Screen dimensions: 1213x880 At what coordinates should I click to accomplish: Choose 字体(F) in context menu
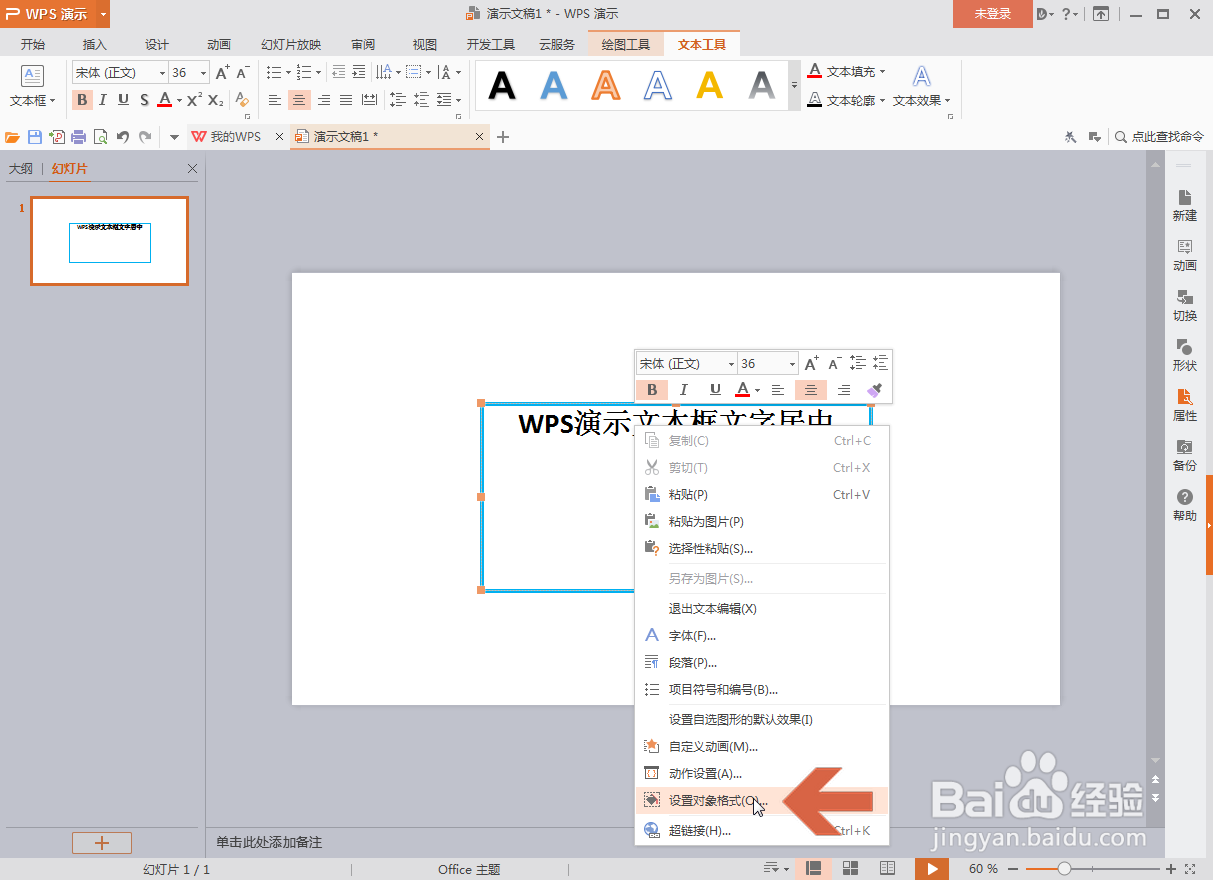tap(762, 635)
